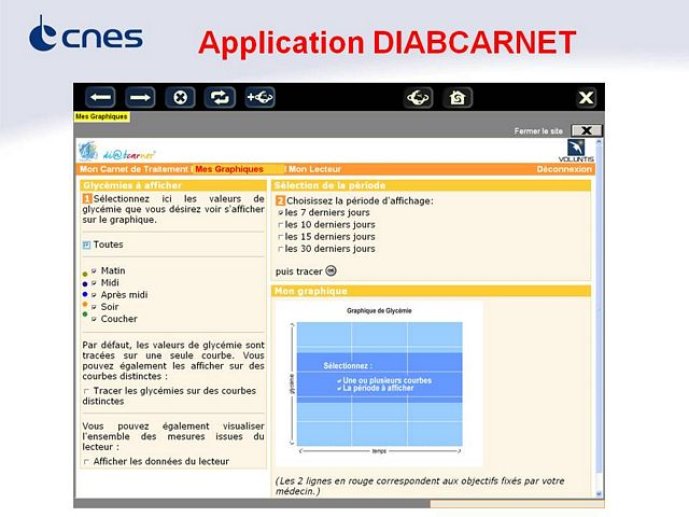Screen dimensions: 689x517
Task: Toggle the Midi checkbox
Action: (x=94, y=283)
